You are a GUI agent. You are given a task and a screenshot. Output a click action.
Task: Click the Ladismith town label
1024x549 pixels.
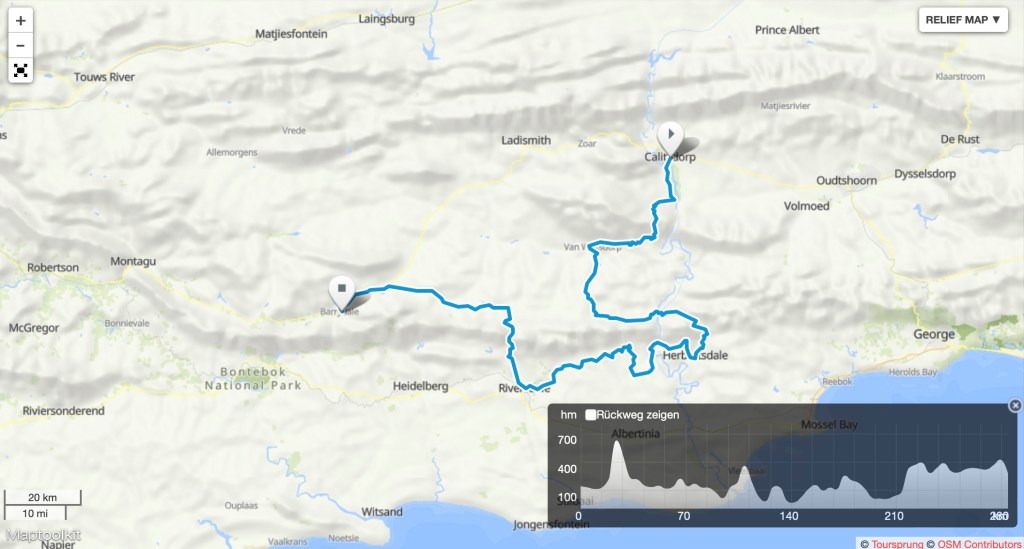(x=526, y=140)
